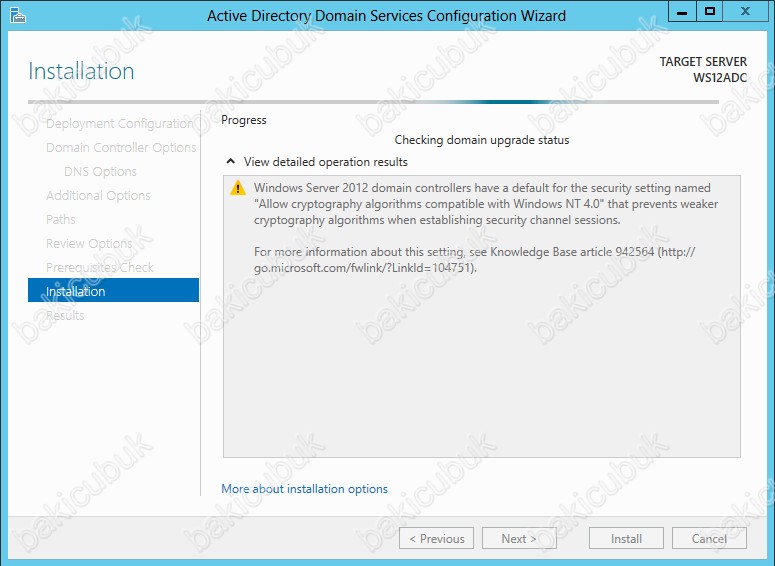The height and width of the screenshot is (566, 775).
Task: Maximize the wizard window
Action: pos(710,11)
